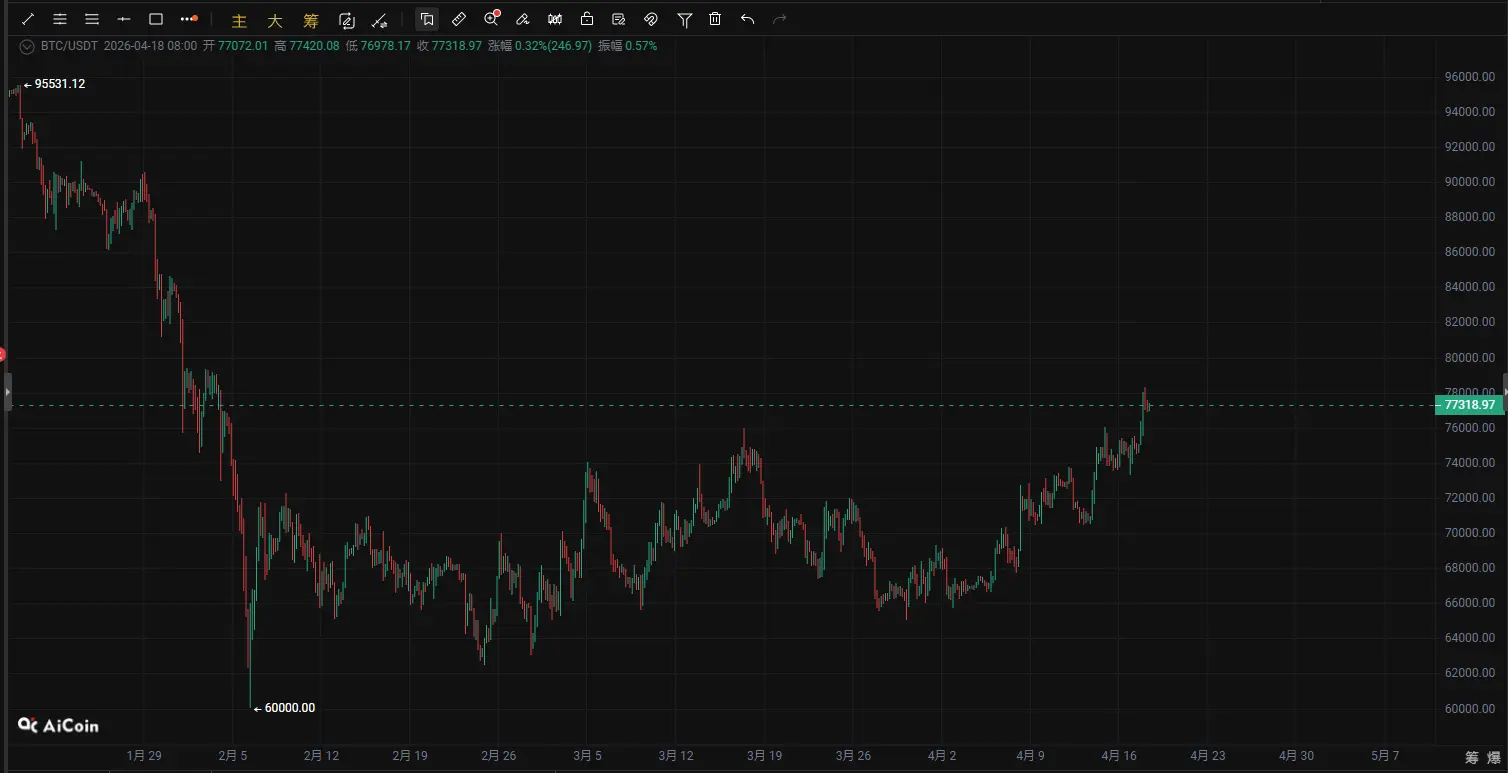
Task: Click the 96000.00 price axis label
Action: coord(1470,77)
